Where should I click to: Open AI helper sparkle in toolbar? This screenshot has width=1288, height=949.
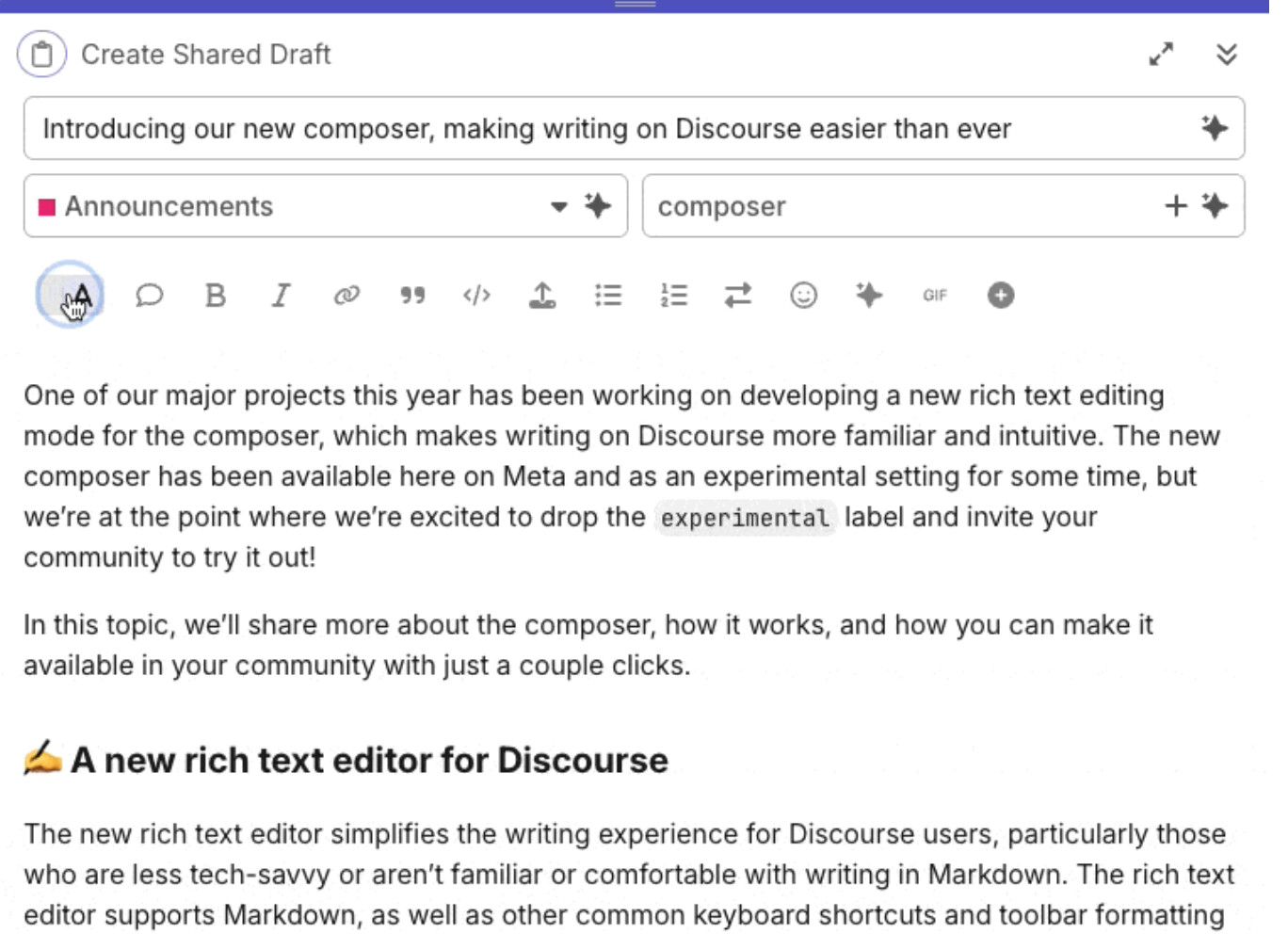869,296
